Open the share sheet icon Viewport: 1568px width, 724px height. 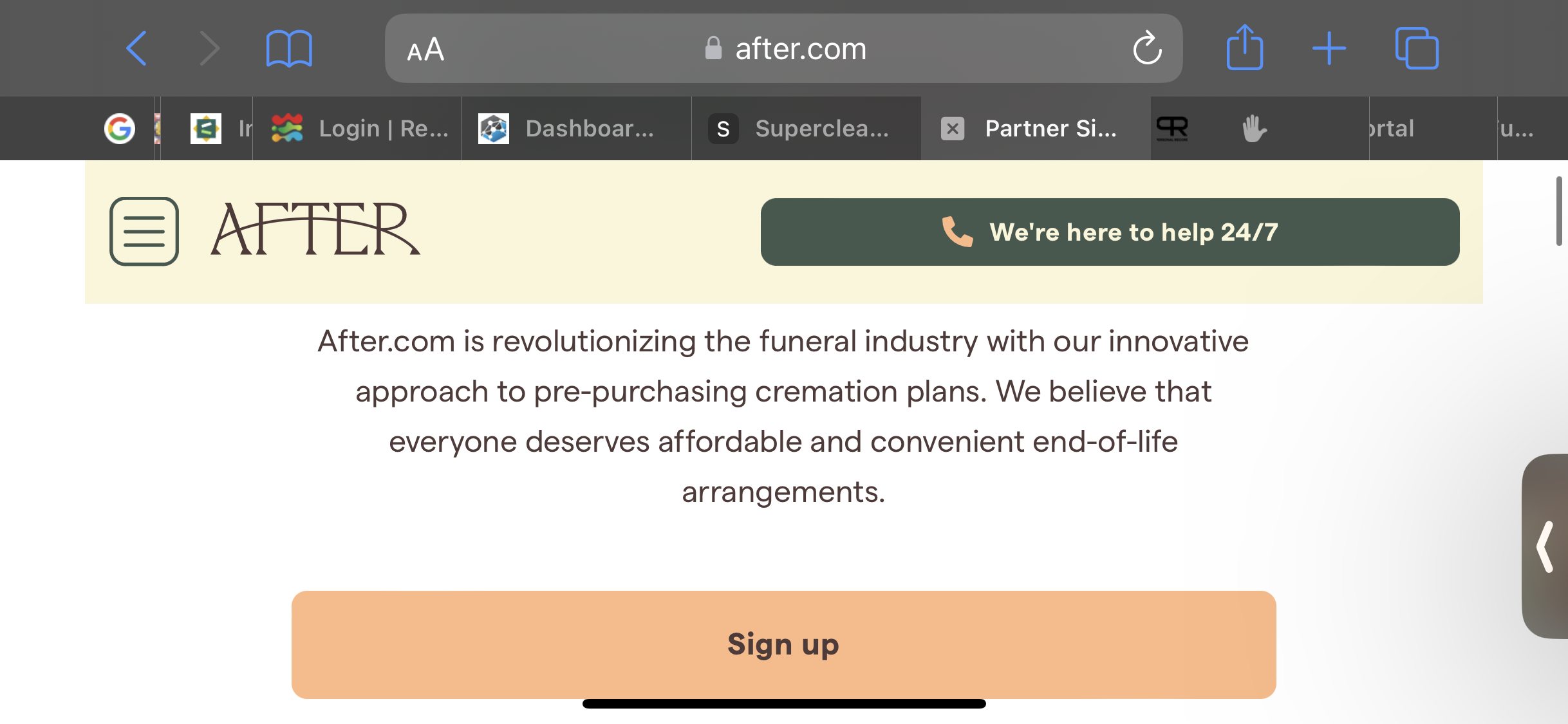tap(1245, 47)
